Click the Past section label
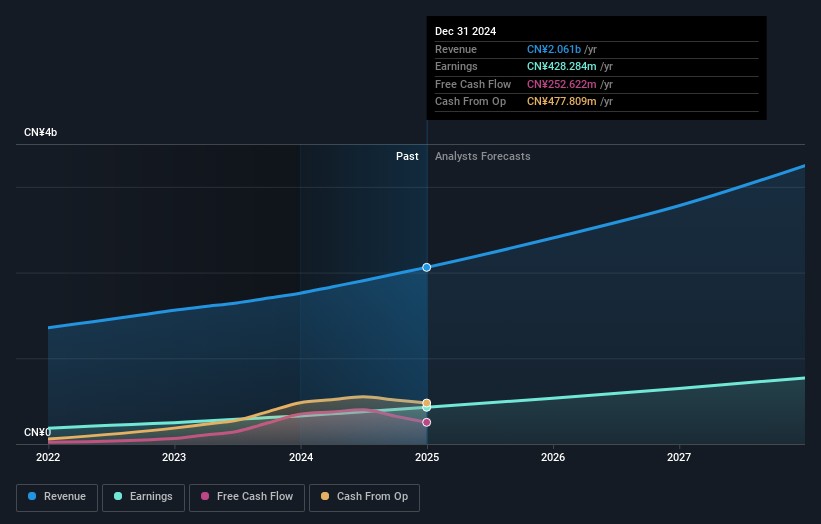The width and height of the screenshot is (821, 524). (407, 156)
